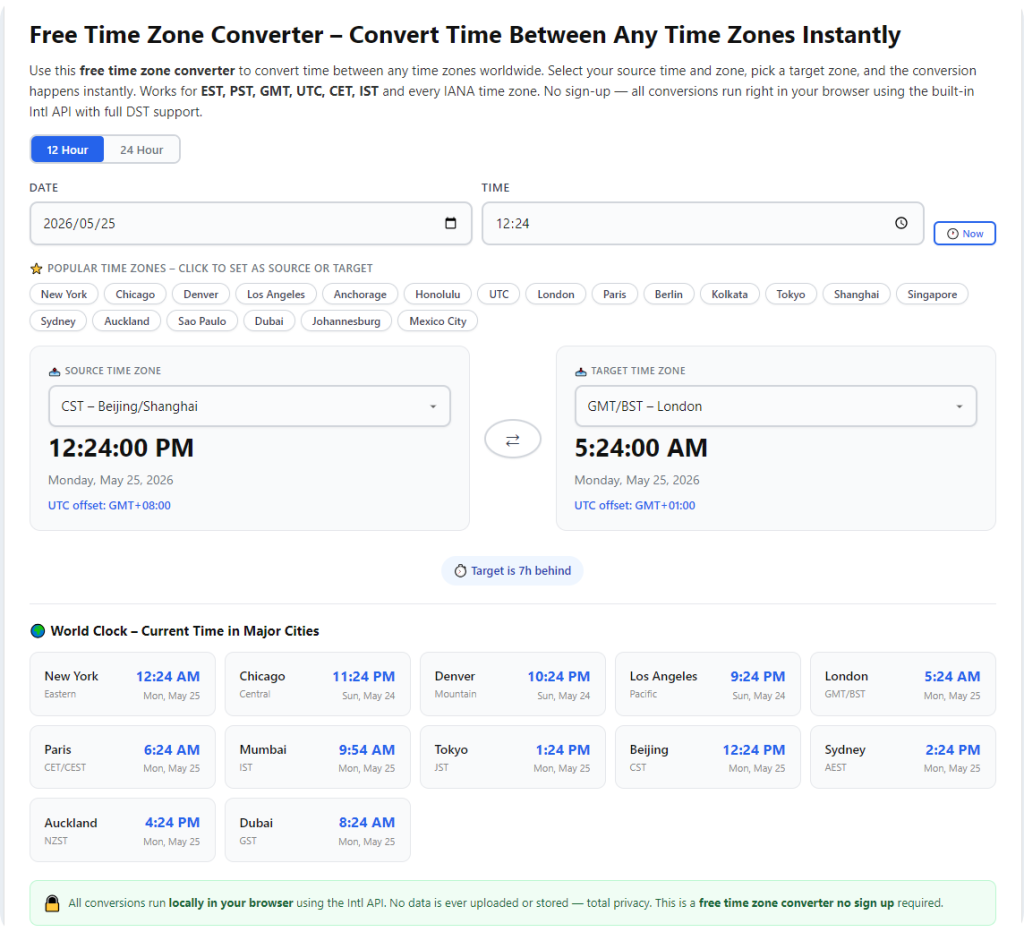The width and height of the screenshot is (1024, 932).
Task: Open the calendar picker icon in Date field
Action: tap(450, 223)
